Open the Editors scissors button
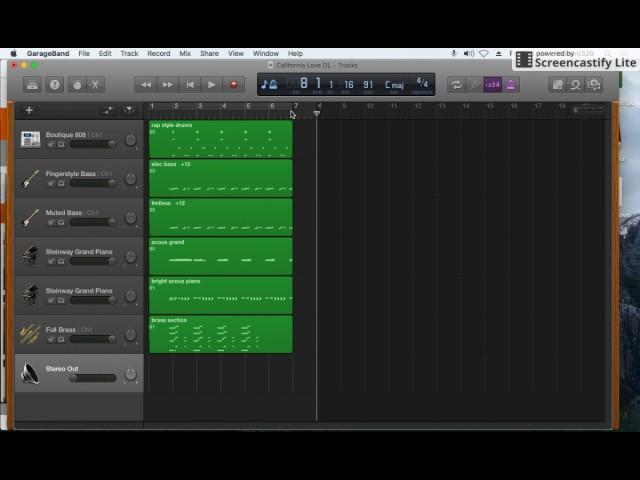 [x=96, y=85]
